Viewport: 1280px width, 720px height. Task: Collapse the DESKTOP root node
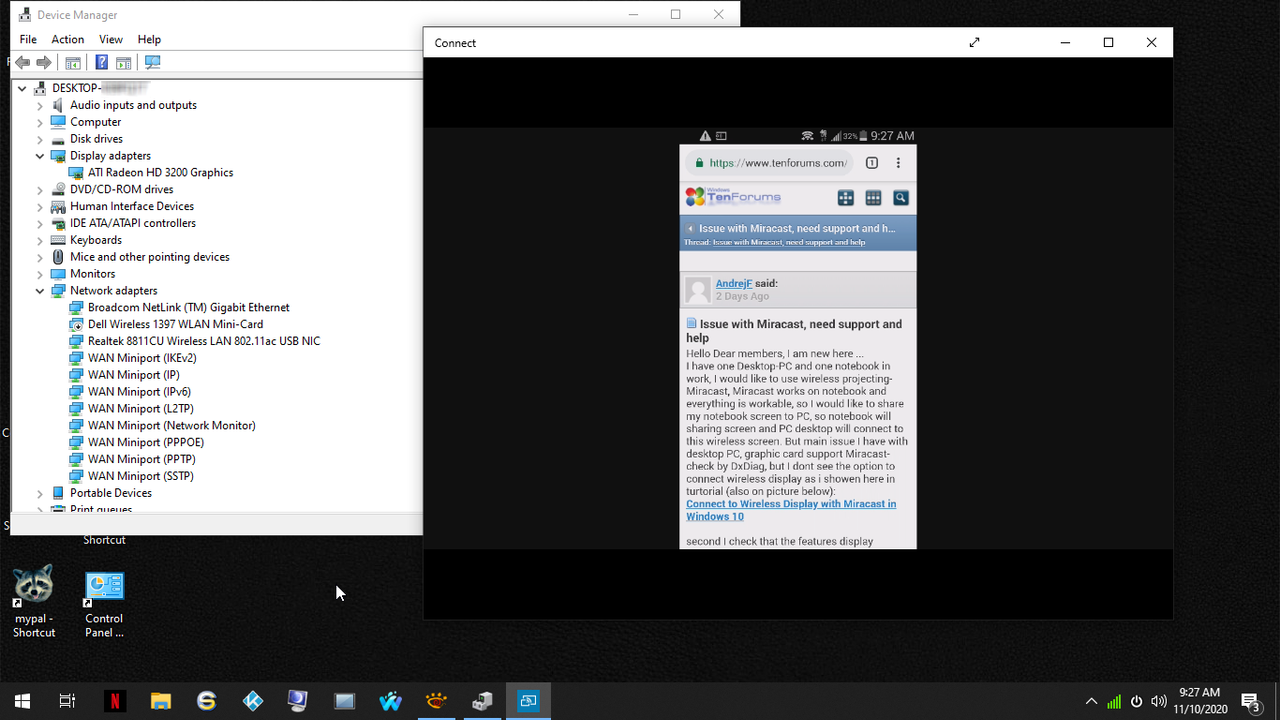(22, 88)
